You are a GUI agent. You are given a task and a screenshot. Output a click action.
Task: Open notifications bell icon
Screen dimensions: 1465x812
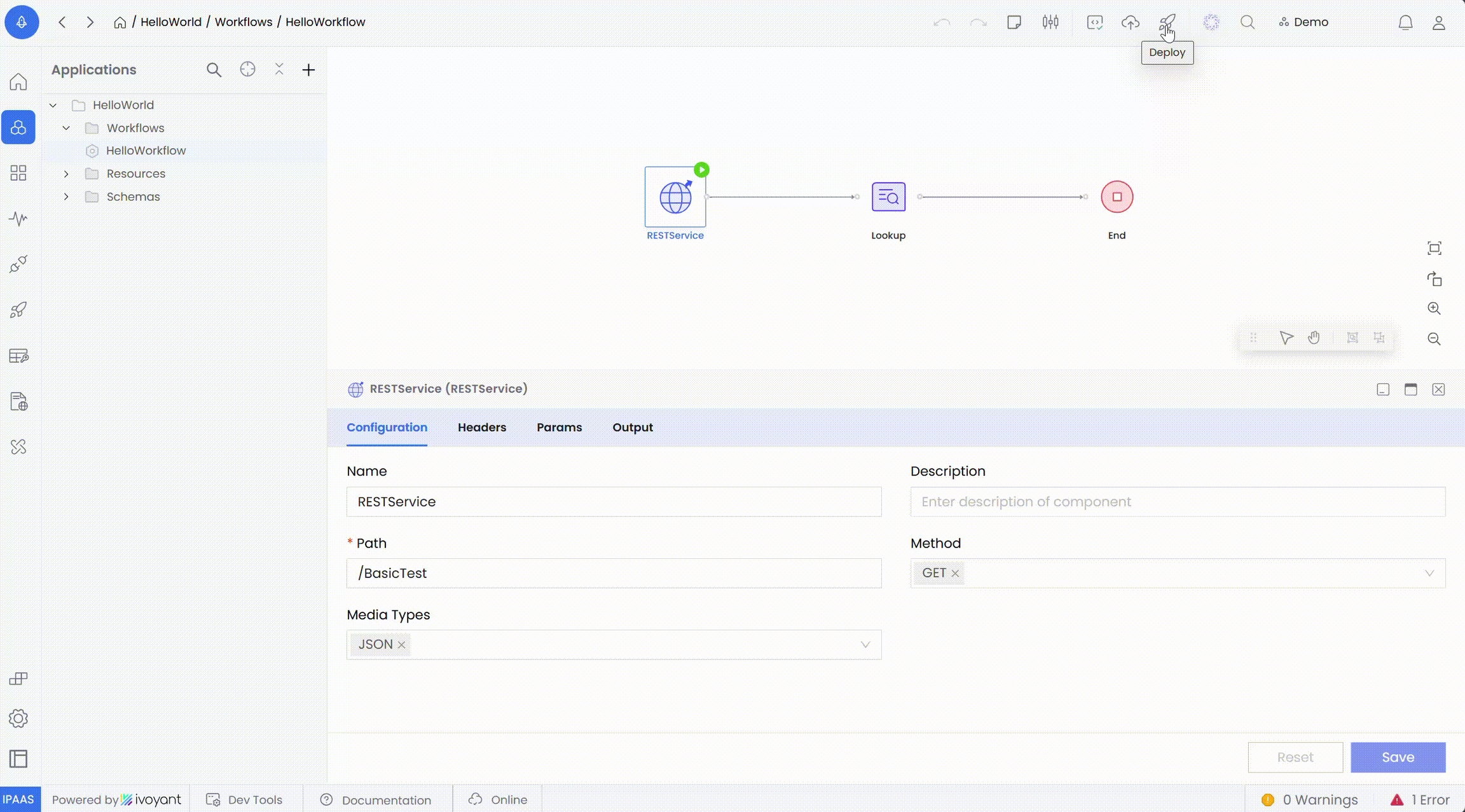pyautogui.click(x=1405, y=23)
